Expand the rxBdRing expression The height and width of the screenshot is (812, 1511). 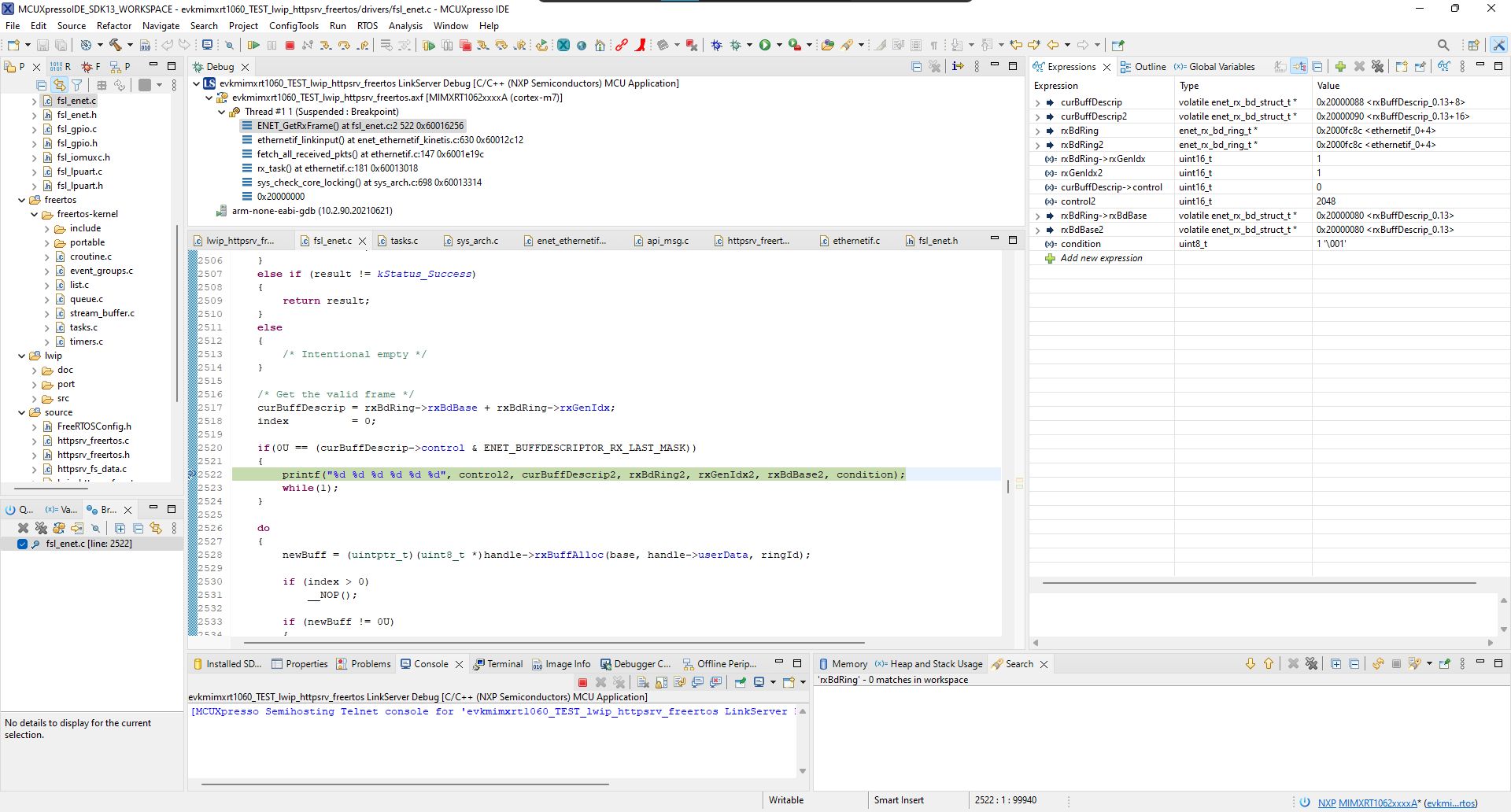pyautogui.click(x=1037, y=131)
